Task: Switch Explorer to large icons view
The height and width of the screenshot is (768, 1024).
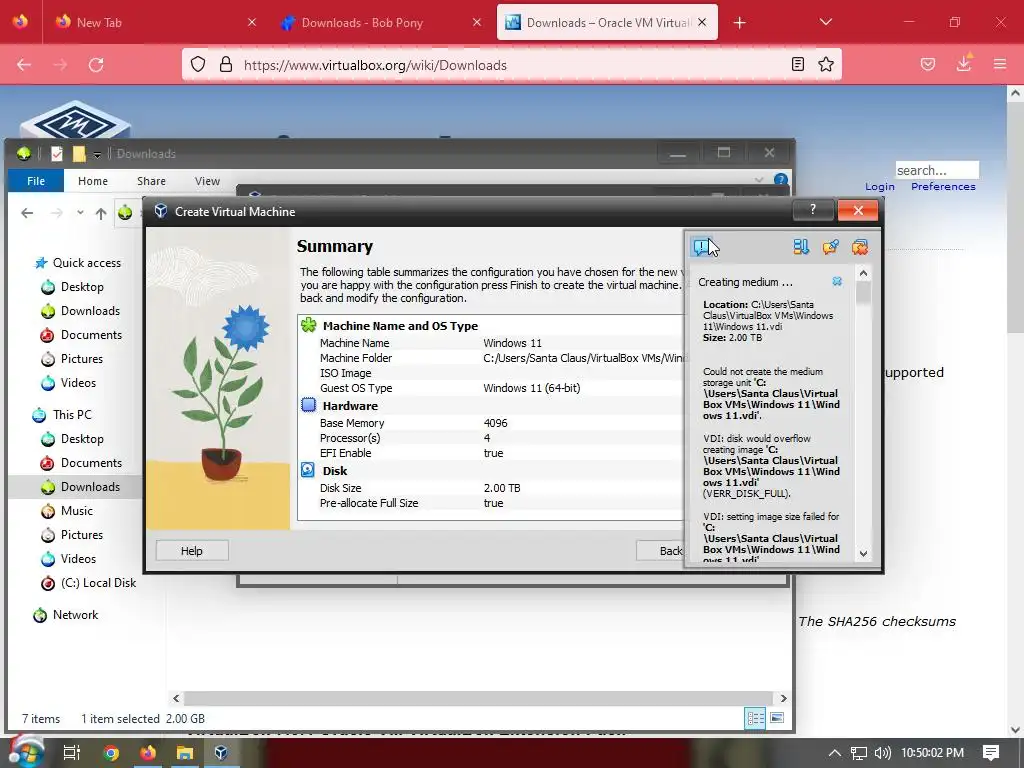Action: 777,718
